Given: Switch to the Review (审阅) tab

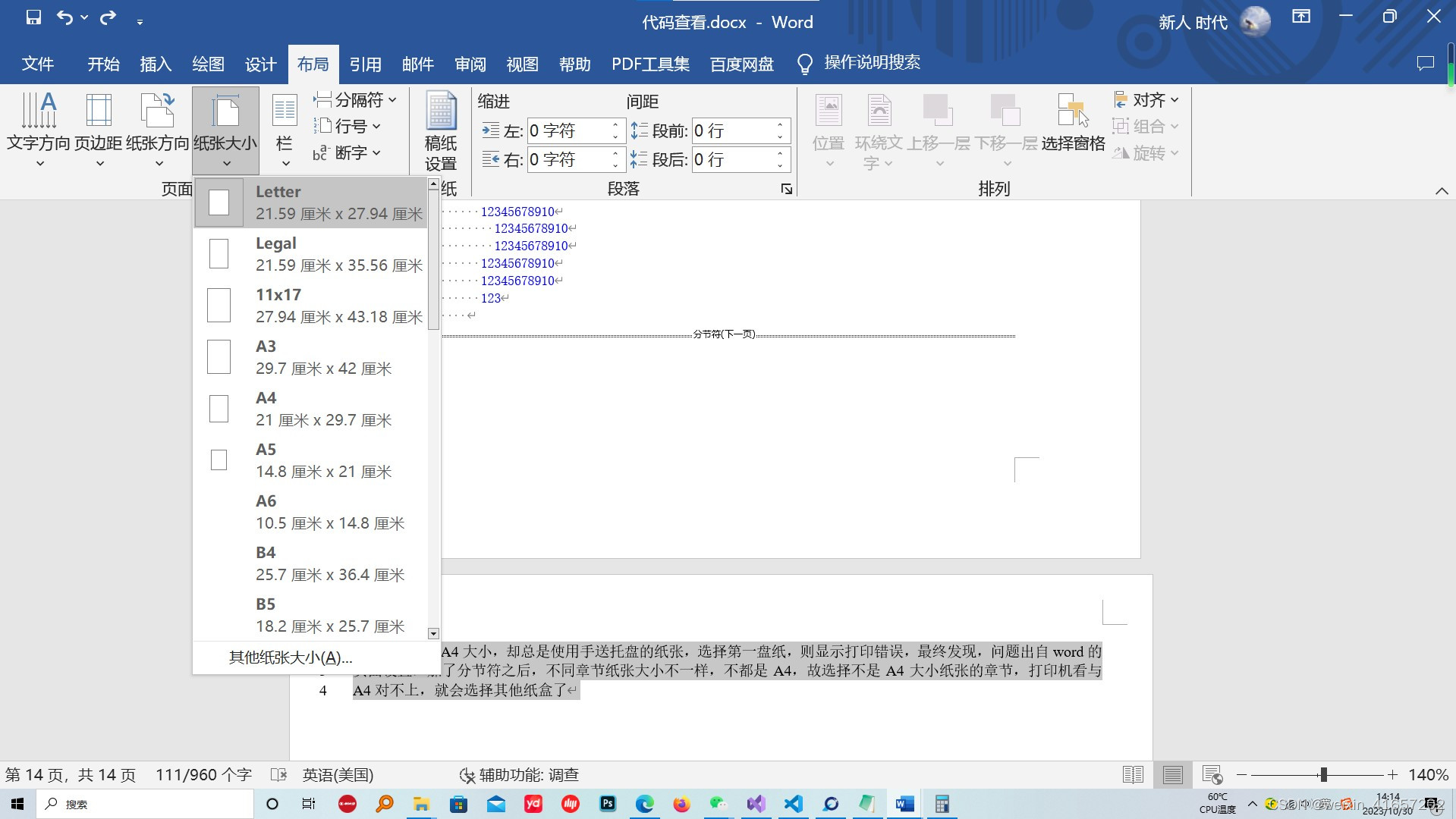Looking at the screenshot, I should (x=470, y=64).
